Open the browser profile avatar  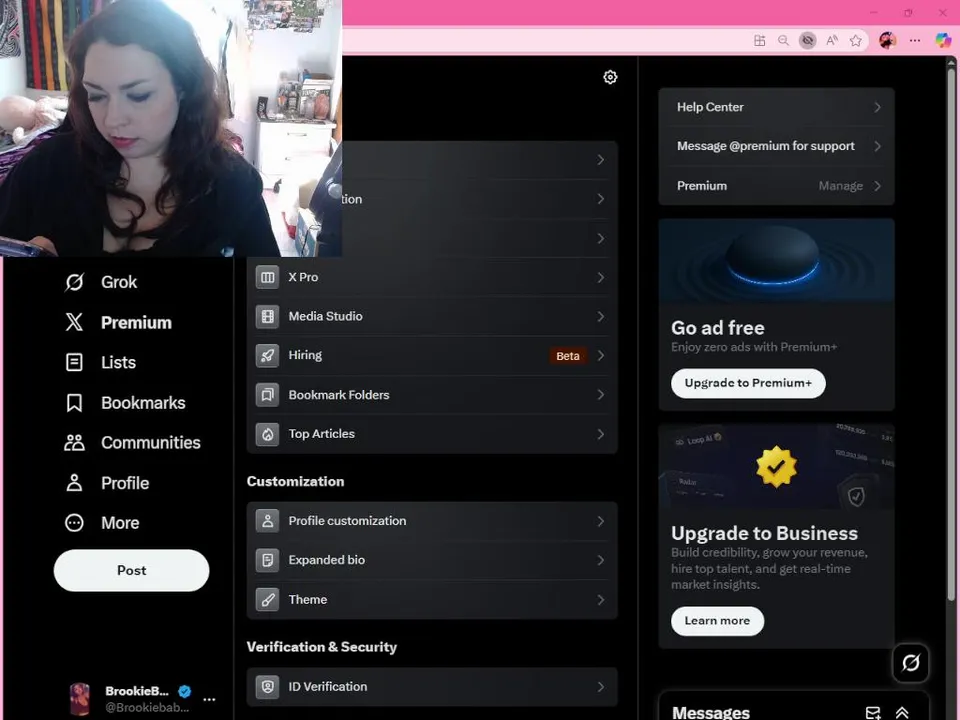(887, 41)
